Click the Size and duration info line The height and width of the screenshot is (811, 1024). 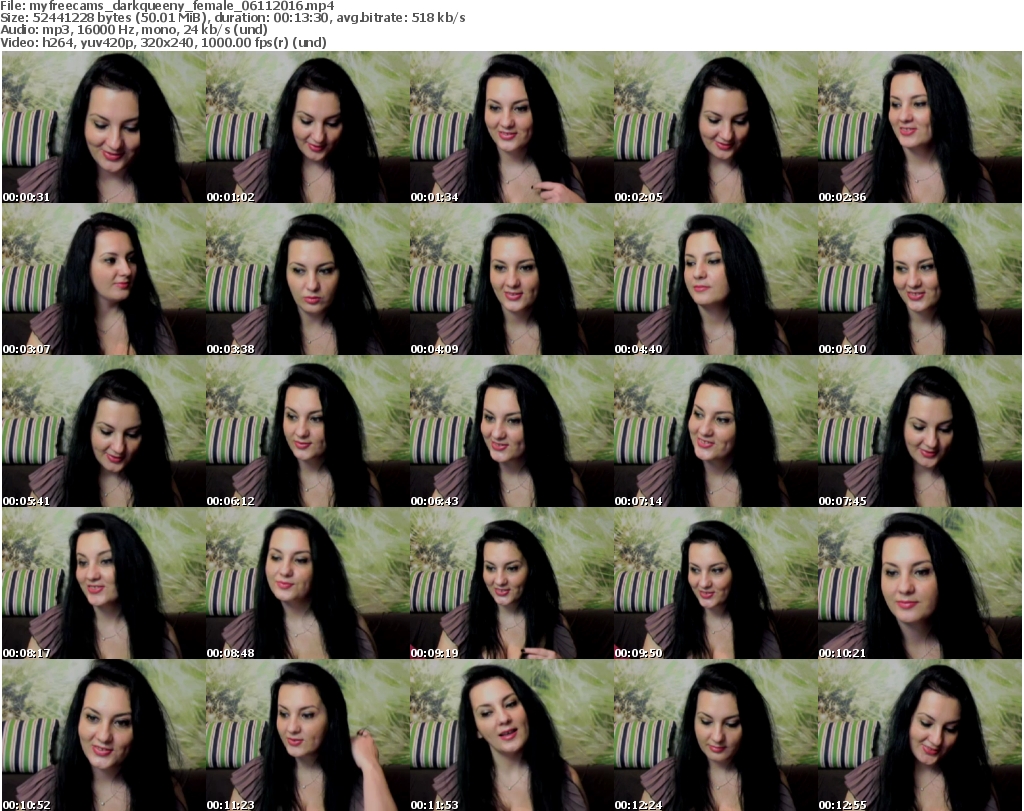point(232,18)
